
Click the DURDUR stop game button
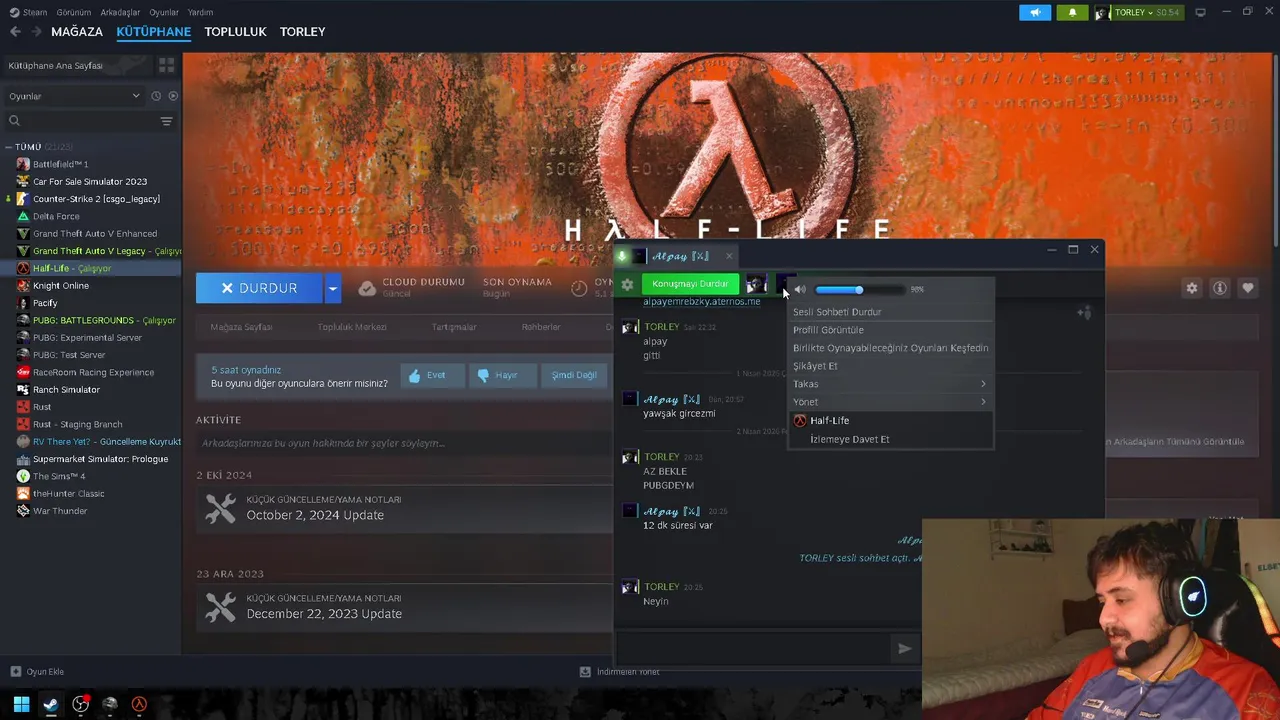coord(259,288)
